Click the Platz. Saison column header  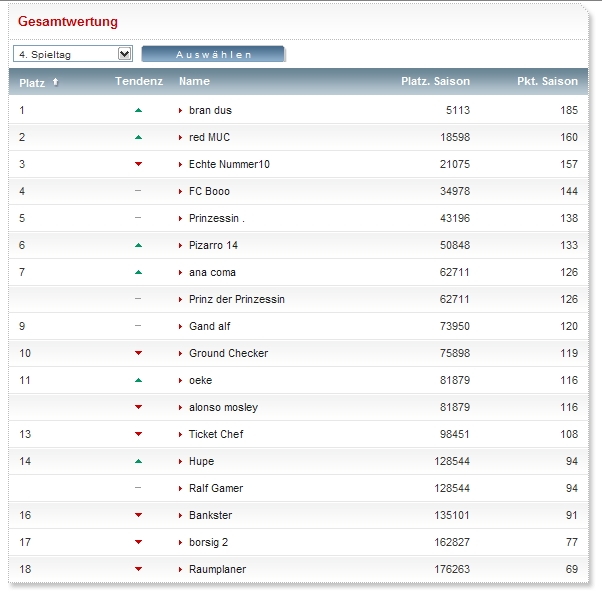click(x=435, y=81)
